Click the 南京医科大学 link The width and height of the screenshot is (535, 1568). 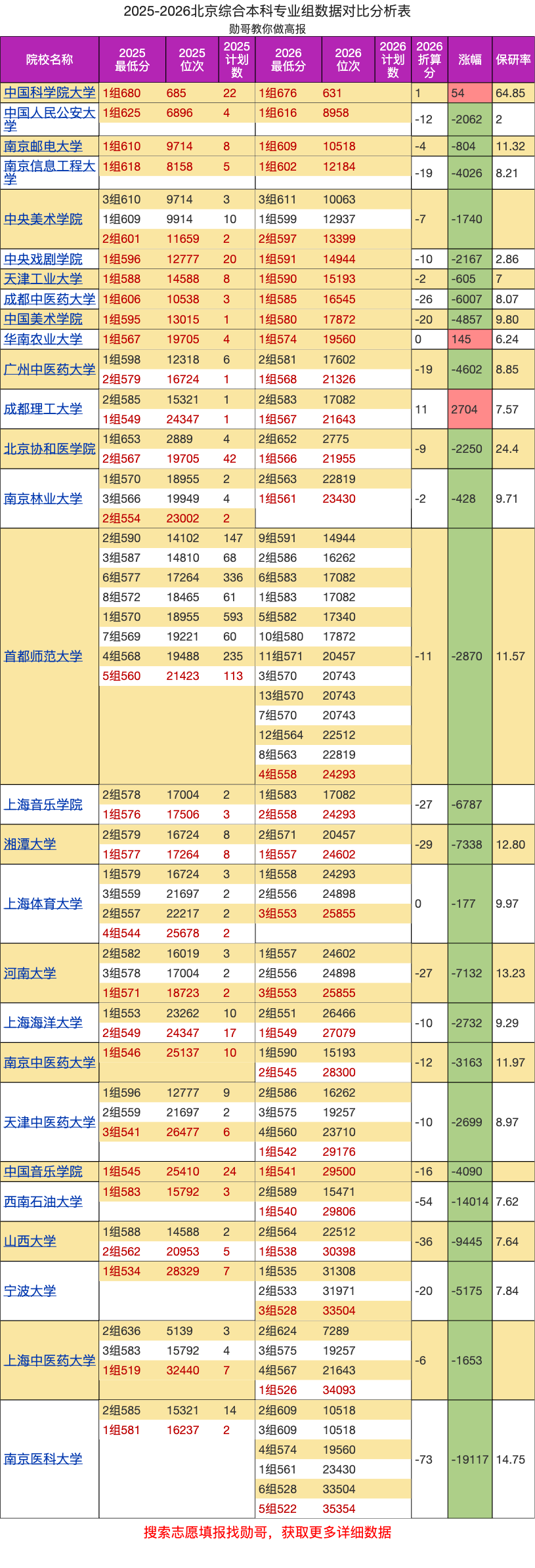tap(43, 1459)
